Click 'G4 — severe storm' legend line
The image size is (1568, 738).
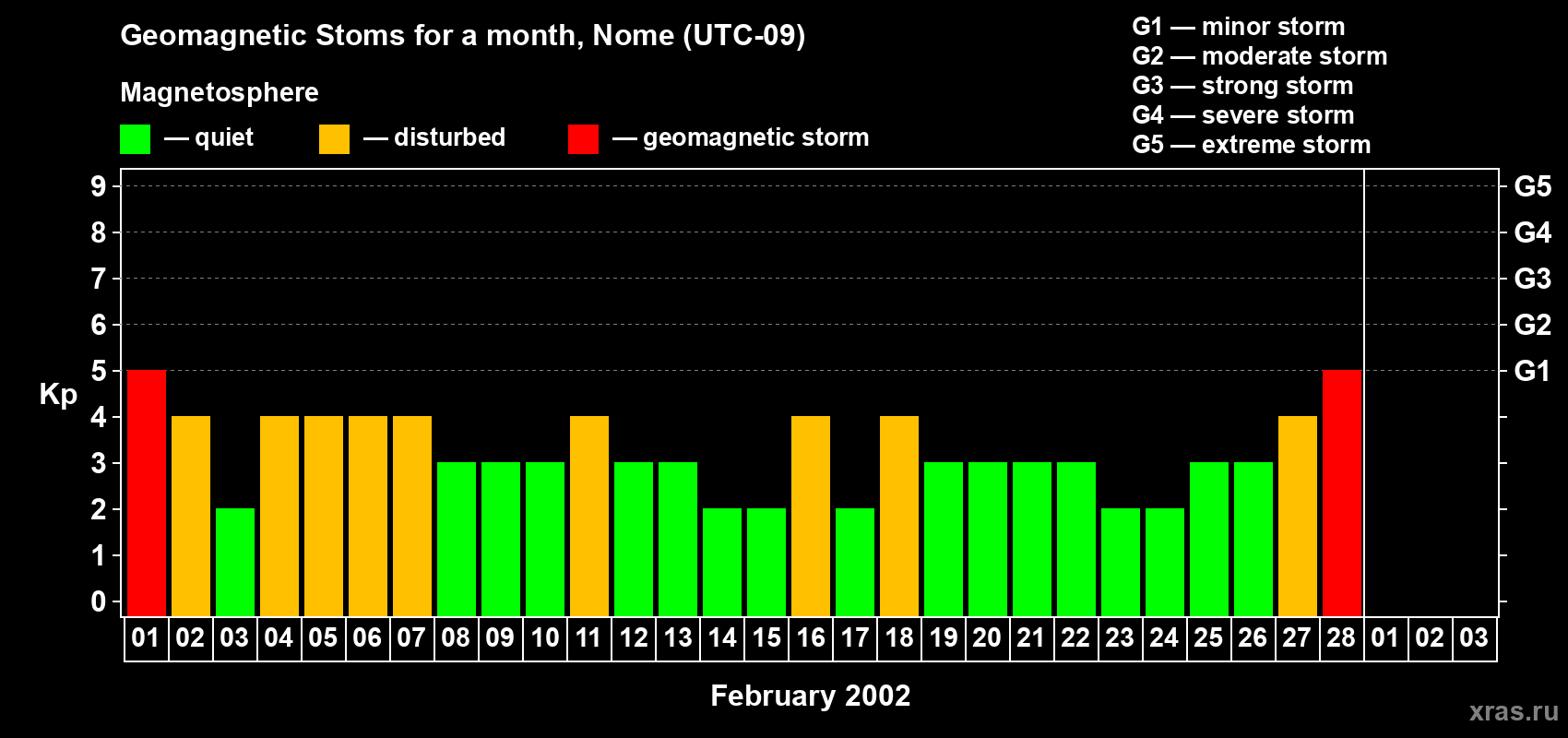click(x=1243, y=115)
